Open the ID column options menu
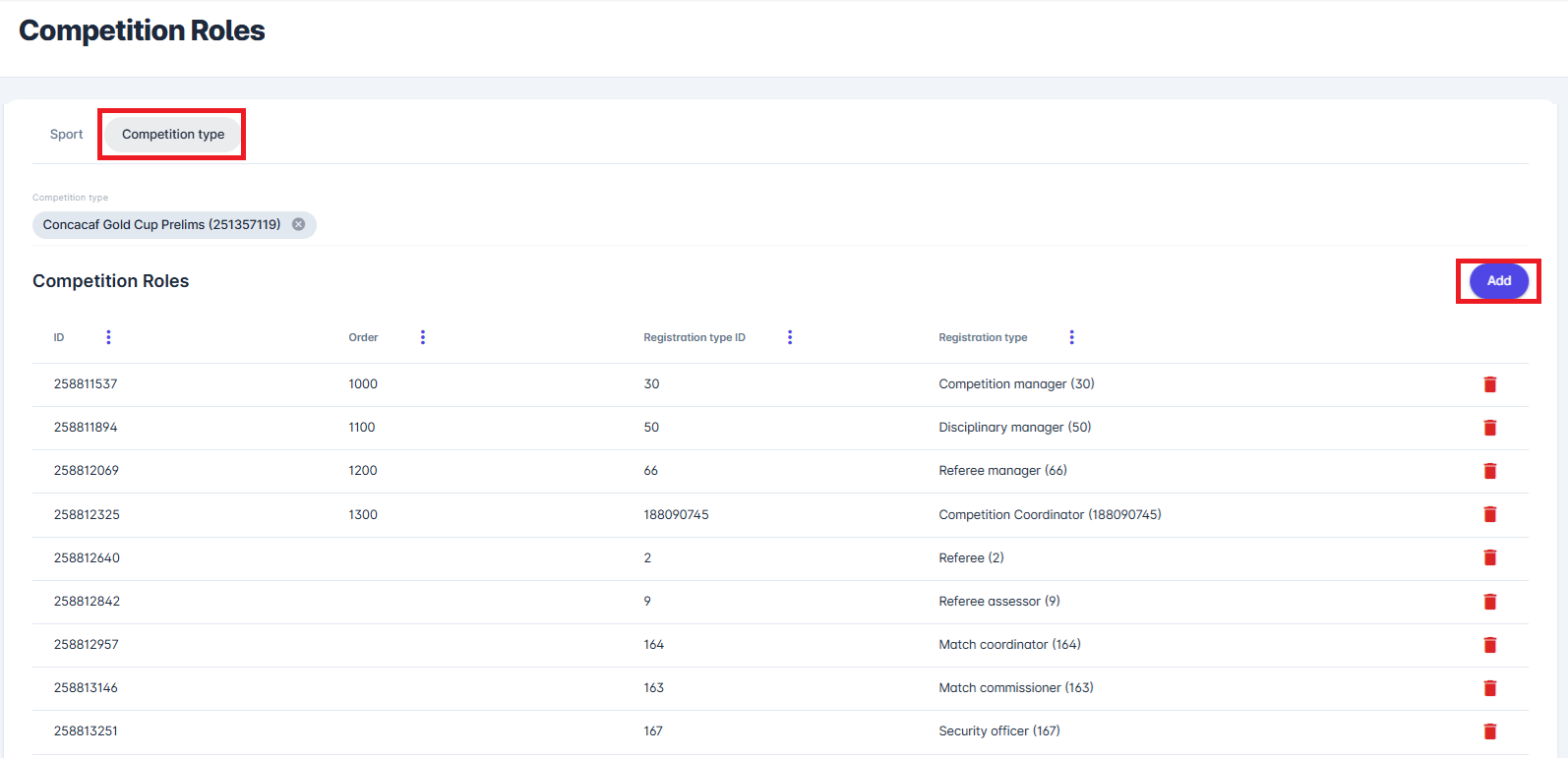Viewport: 1568px width, 758px height. tap(108, 337)
